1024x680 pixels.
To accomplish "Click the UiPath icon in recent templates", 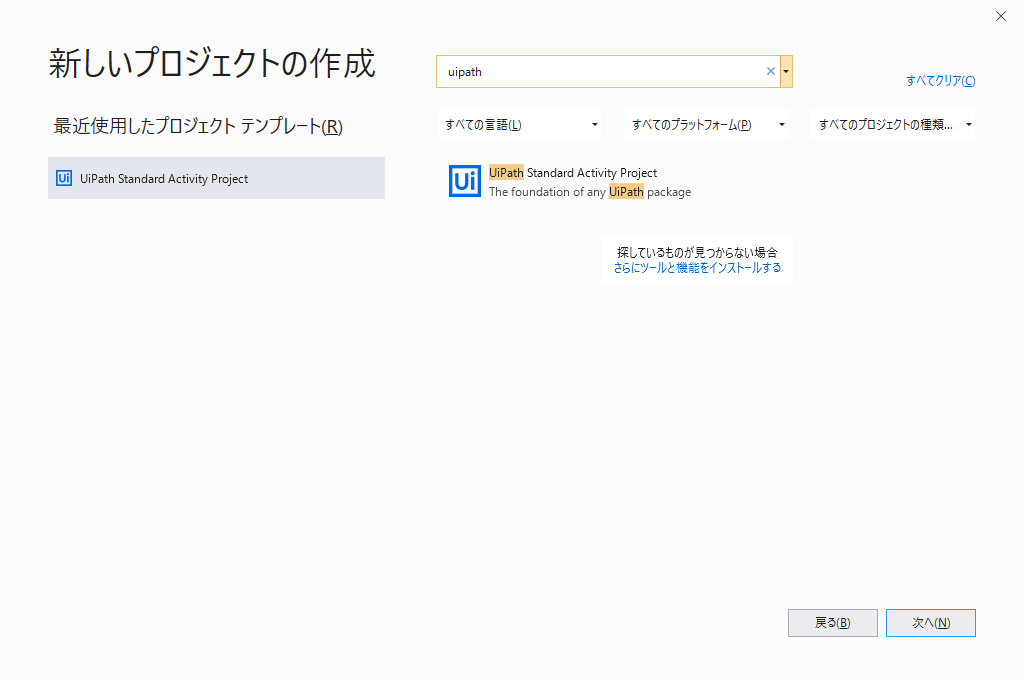I will click(64, 178).
